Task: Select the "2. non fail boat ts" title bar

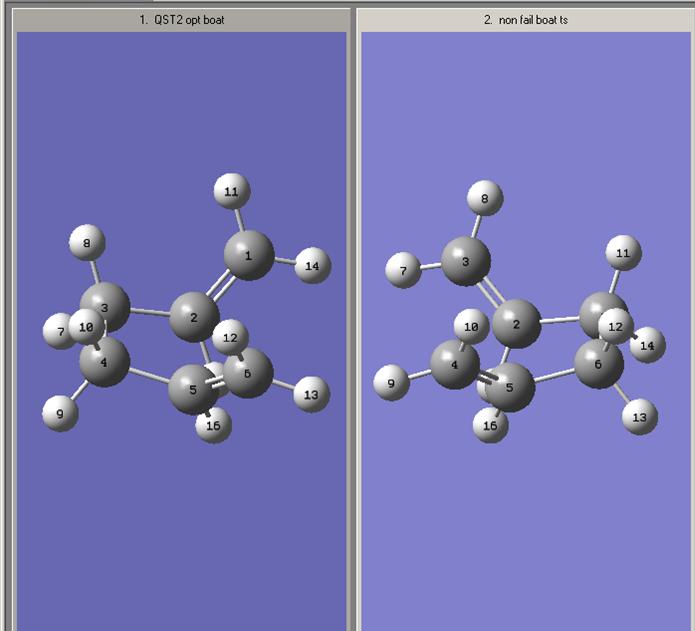Action: pyautogui.click(x=526, y=20)
